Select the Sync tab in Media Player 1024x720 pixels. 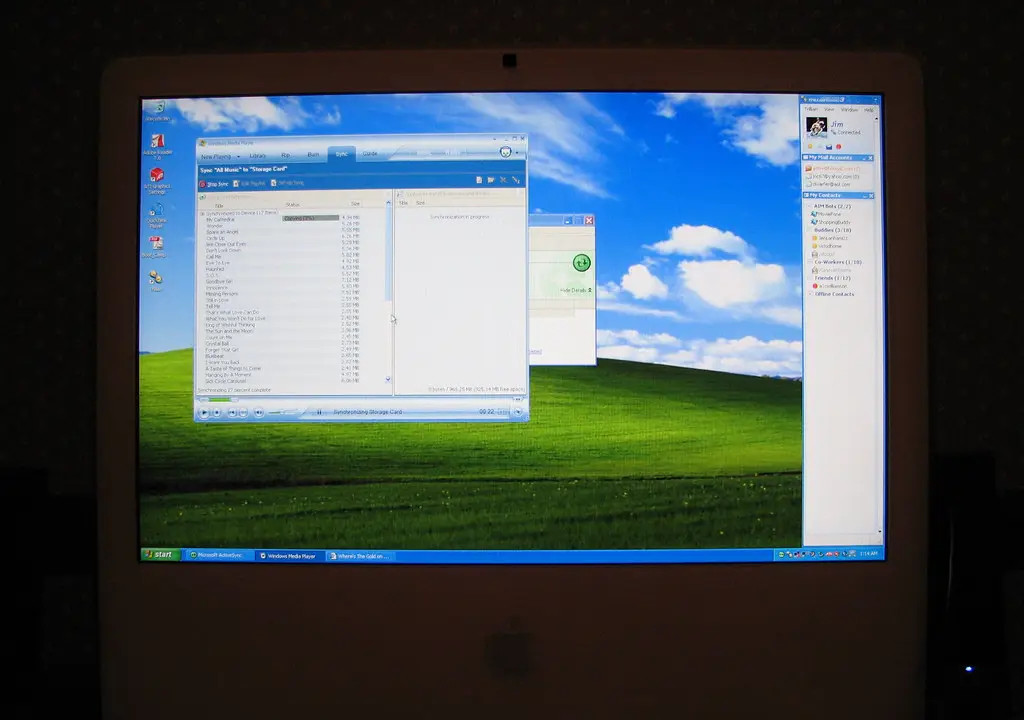[342, 154]
